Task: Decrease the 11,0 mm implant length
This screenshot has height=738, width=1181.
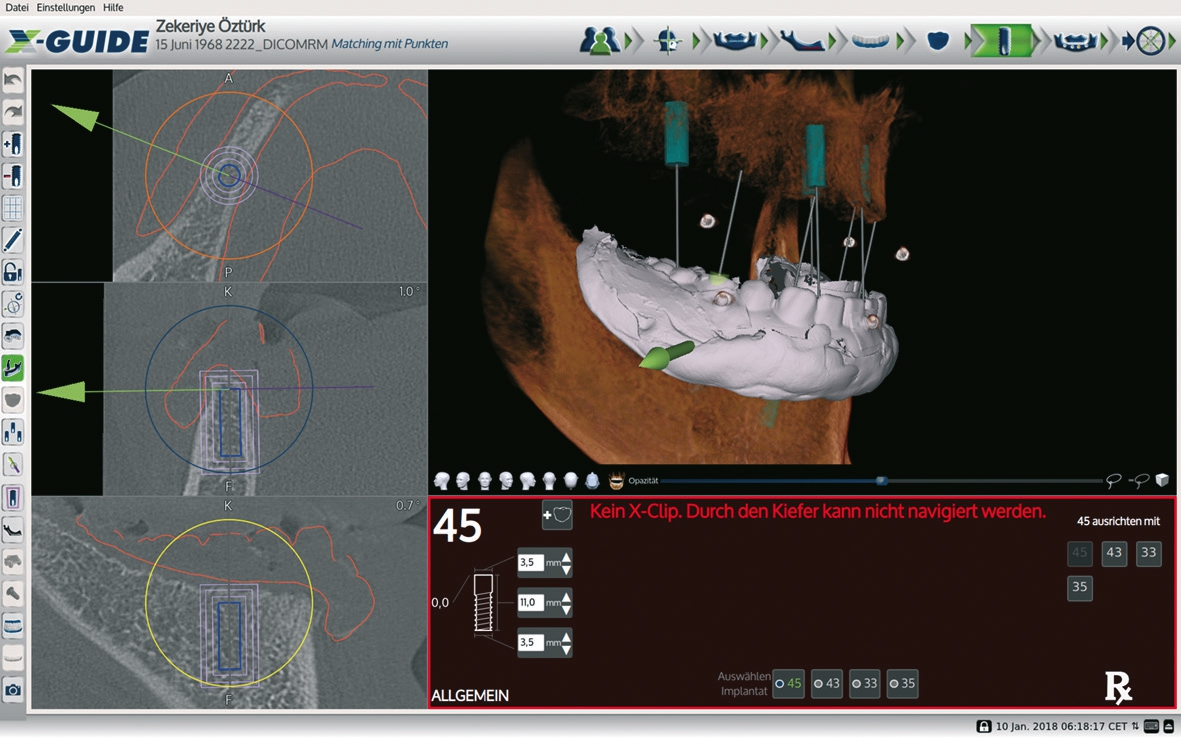Action: tap(567, 609)
